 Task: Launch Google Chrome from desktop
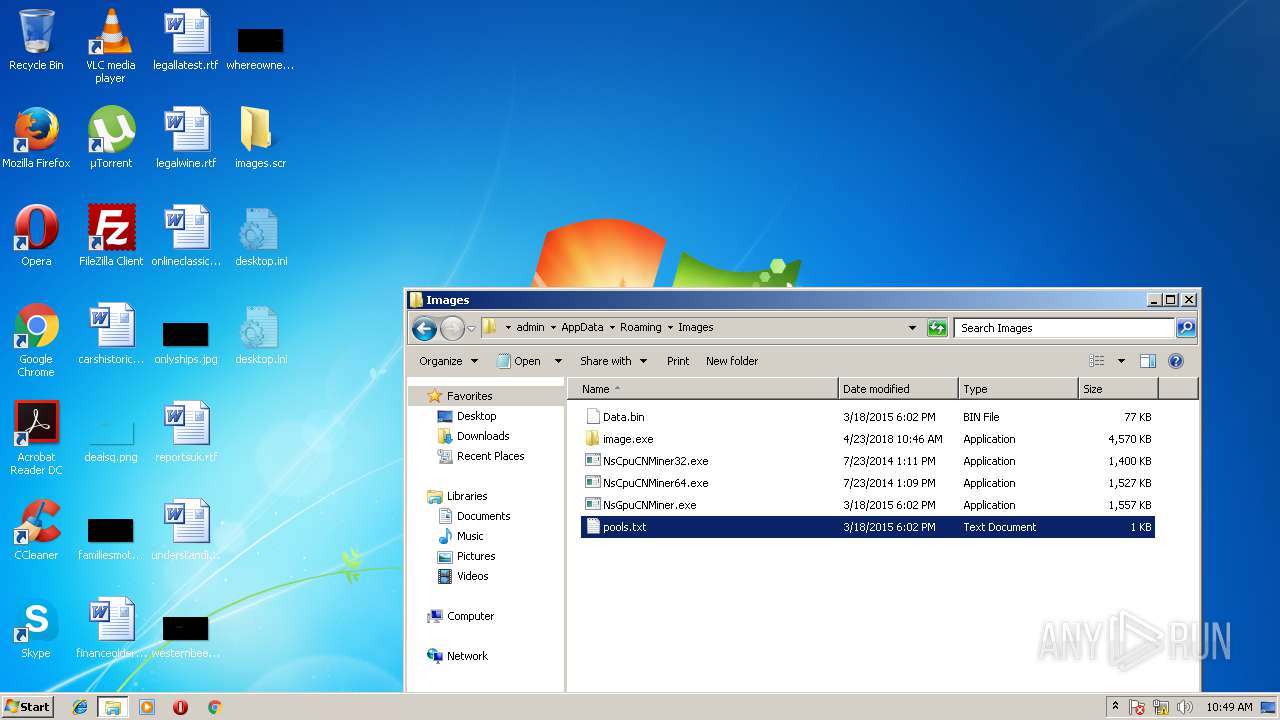point(36,340)
